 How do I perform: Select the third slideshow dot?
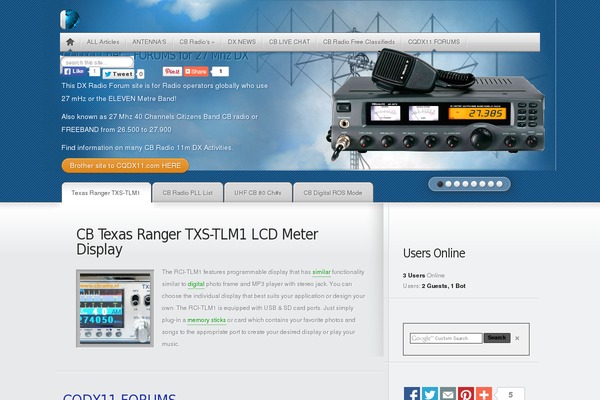click(x=457, y=184)
